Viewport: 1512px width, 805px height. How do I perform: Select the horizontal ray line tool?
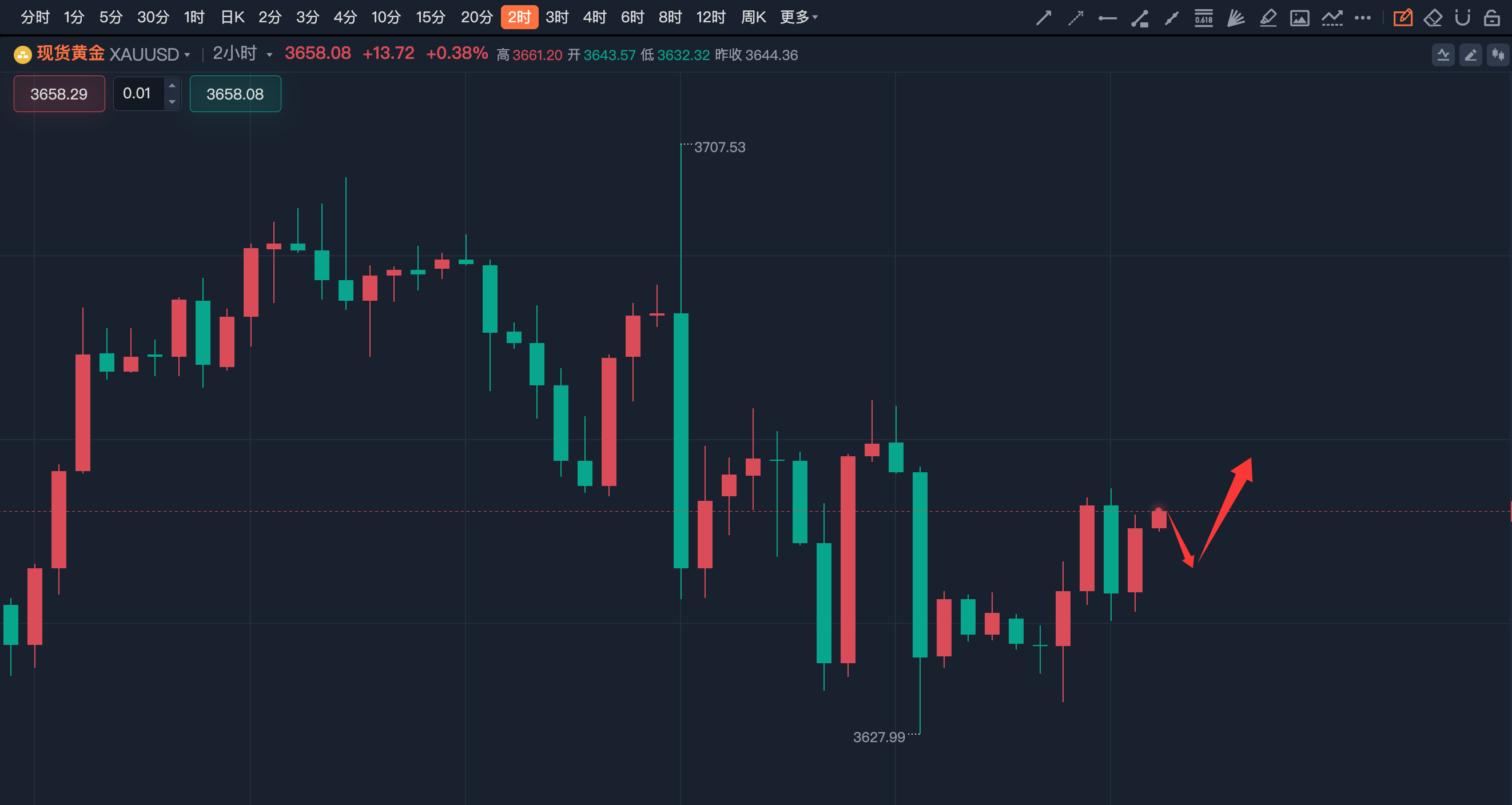point(1108,18)
